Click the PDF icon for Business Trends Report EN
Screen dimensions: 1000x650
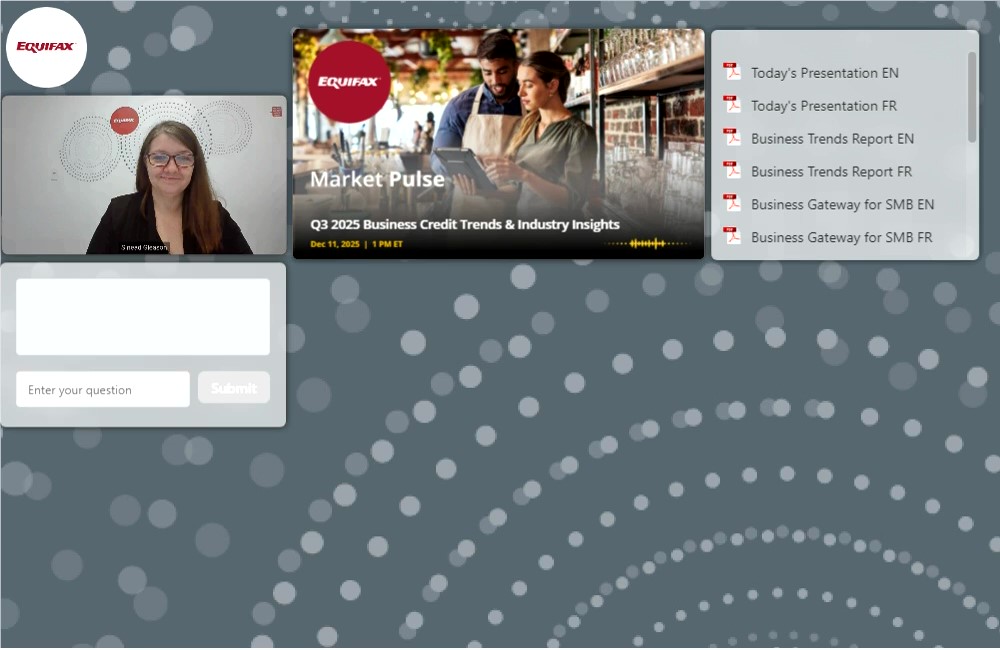[732, 138]
